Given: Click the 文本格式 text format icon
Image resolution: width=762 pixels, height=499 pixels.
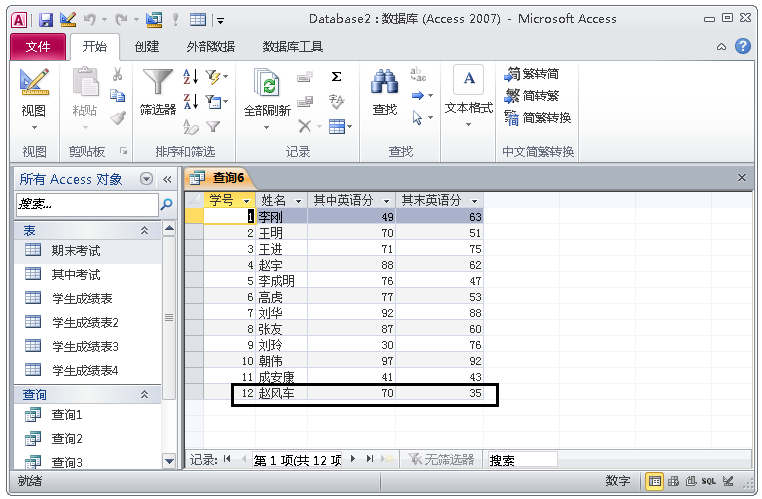Looking at the screenshot, I should tap(468, 79).
